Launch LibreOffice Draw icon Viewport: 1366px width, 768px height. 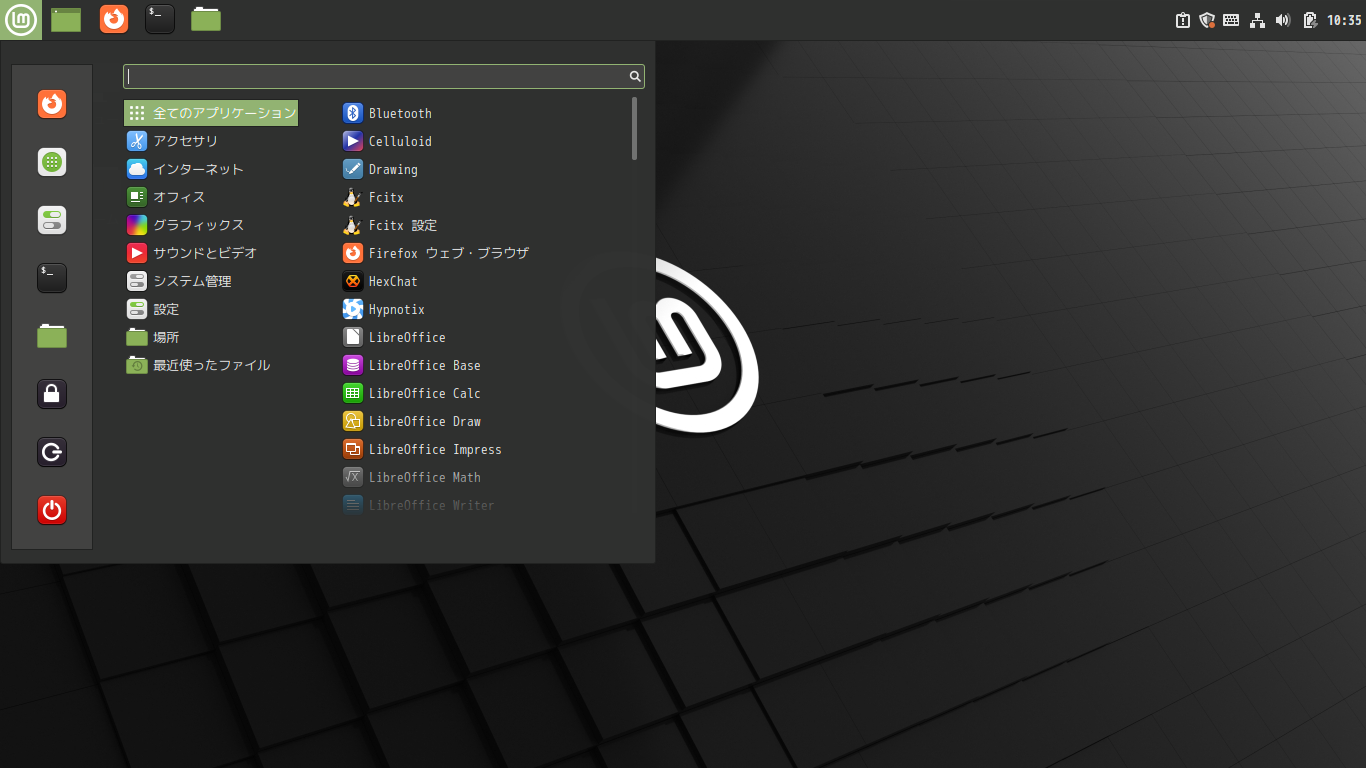click(352, 421)
